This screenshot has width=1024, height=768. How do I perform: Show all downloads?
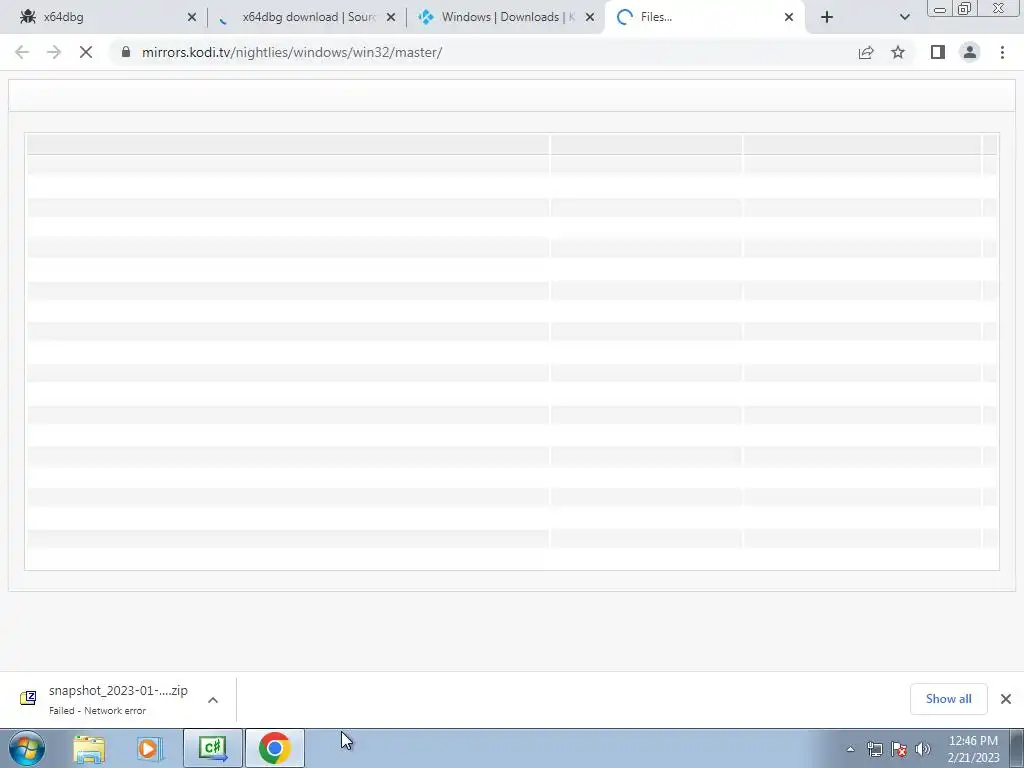[948, 699]
